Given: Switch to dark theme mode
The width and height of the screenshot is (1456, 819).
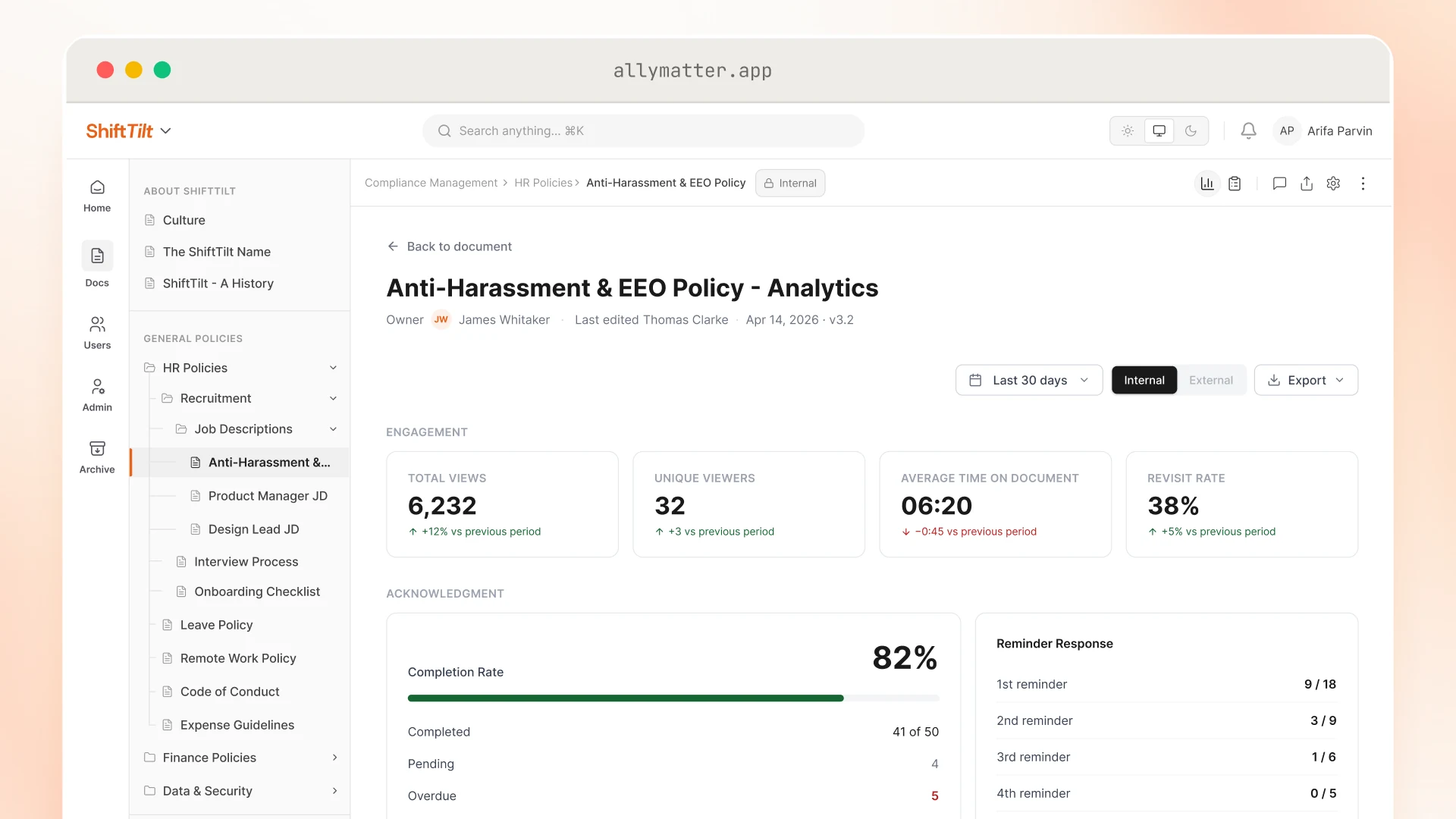Looking at the screenshot, I should (x=1191, y=130).
